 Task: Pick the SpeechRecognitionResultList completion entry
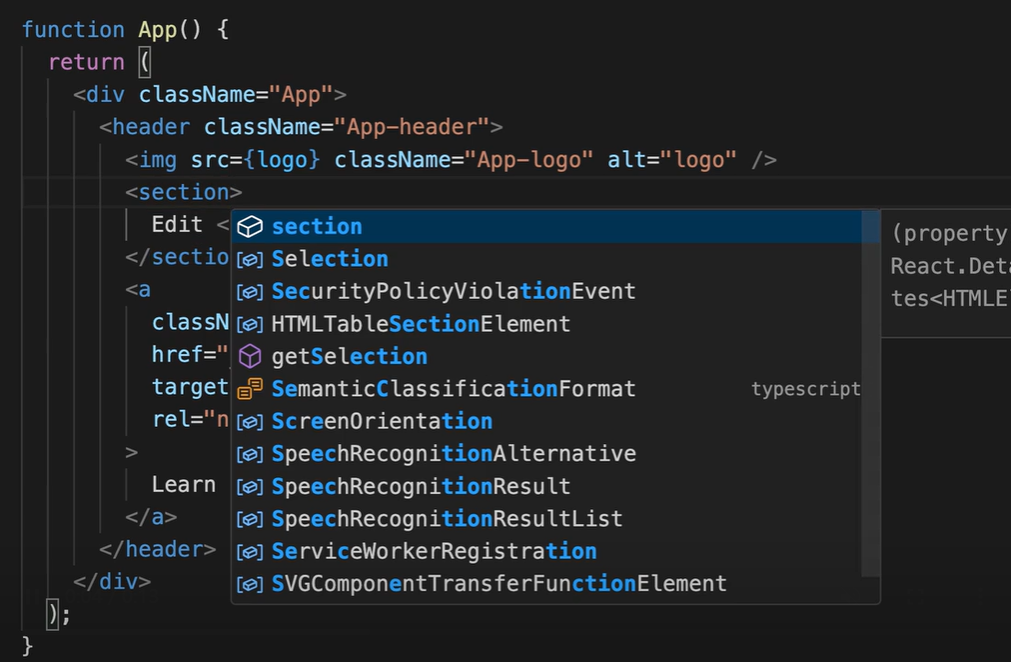click(446, 519)
